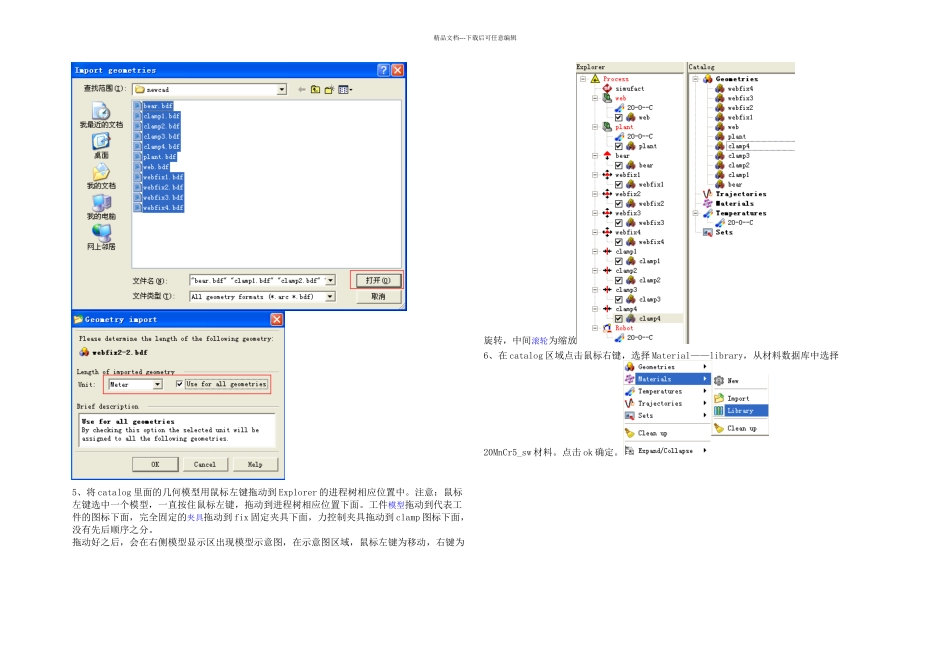The width and height of the screenshot is (950, 672).
Task: Open the file name dropdown arrow
Action: (330, 281)
